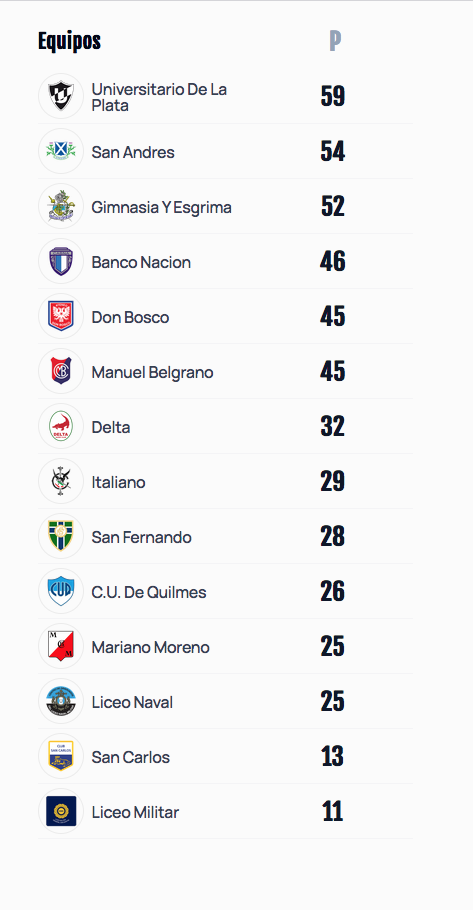The height and width of the screenshot is (910, 473).
Task: Open the Manuel Belgrano club badge
Action: [x=61, y=371]
